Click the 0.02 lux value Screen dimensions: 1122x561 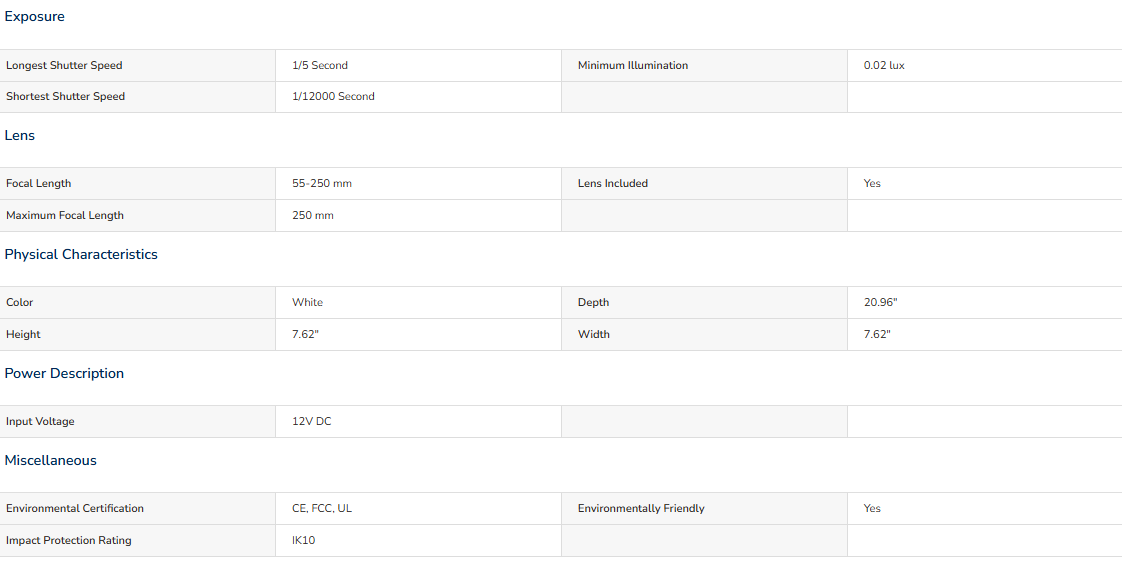(x=884, y=65)
